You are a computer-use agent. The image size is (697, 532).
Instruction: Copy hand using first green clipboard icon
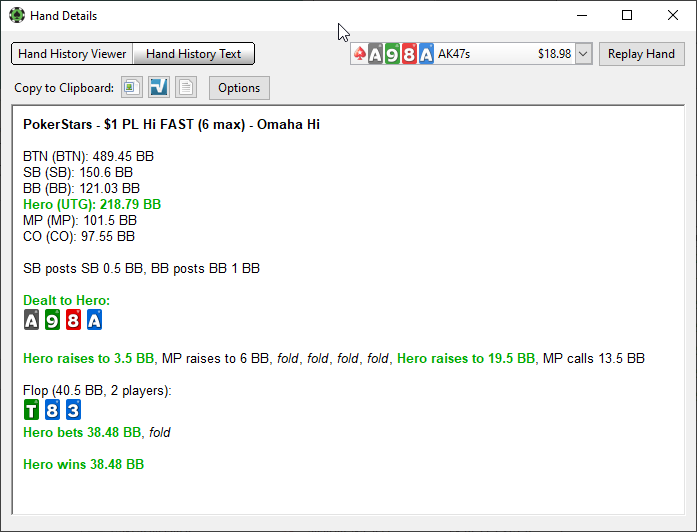(x=132, y=88)
